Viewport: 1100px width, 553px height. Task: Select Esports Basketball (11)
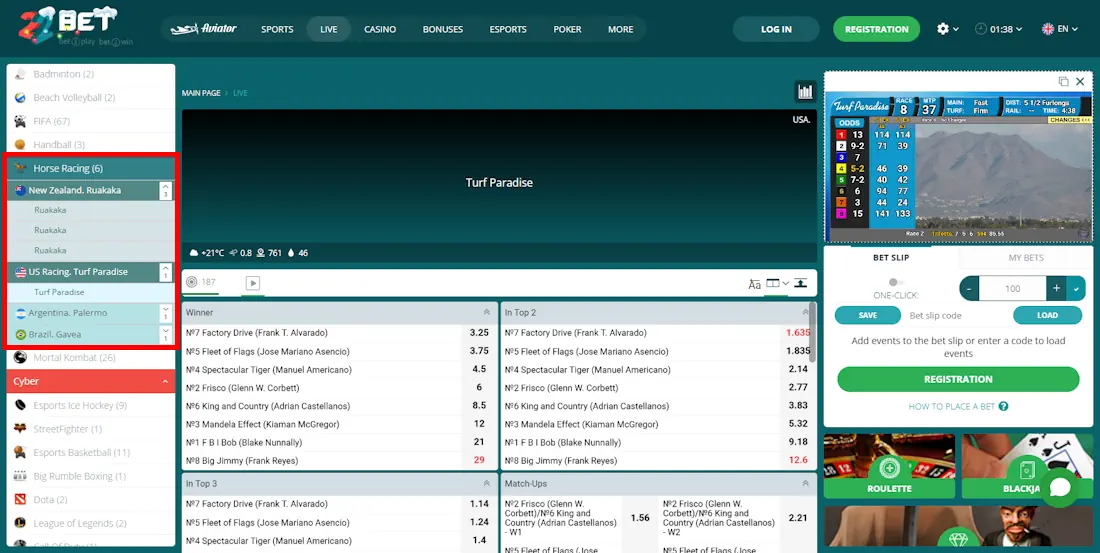coord(91,453)
